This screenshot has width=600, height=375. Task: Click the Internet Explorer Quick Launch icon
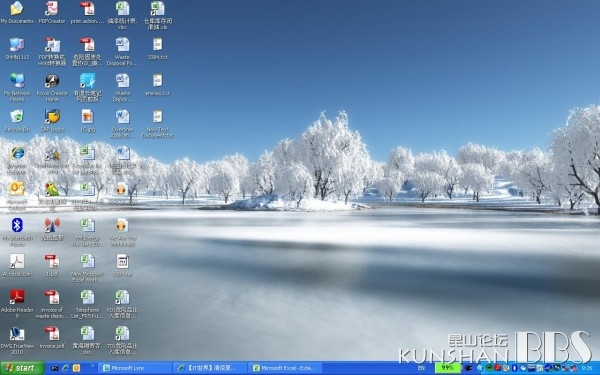point(65,368)
